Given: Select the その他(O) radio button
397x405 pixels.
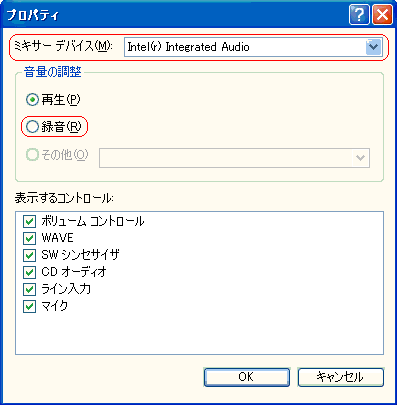Looking at the screenshot, I should (32, 154).
